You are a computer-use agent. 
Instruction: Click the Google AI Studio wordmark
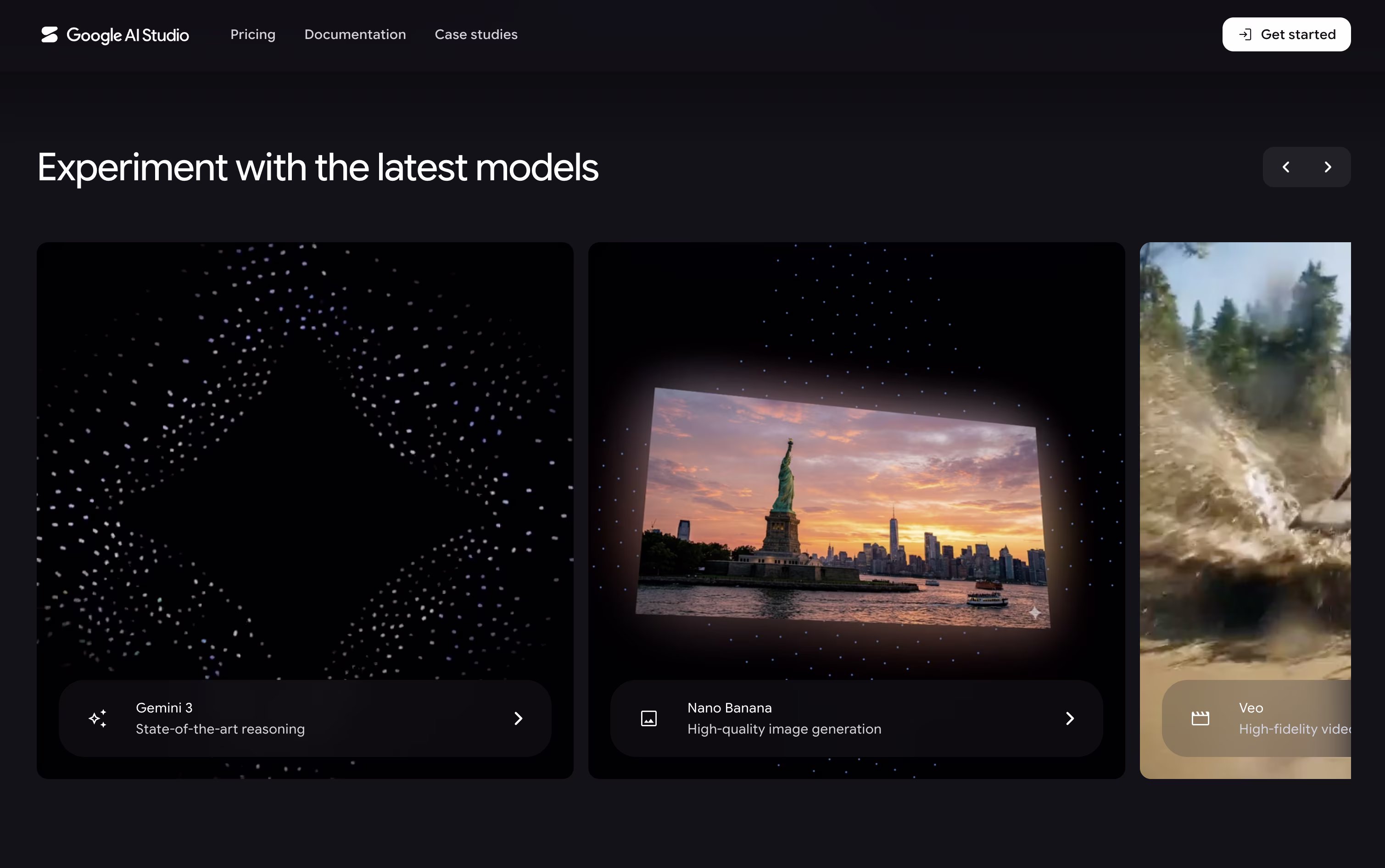pyautogui.click(x=128, y=35)
